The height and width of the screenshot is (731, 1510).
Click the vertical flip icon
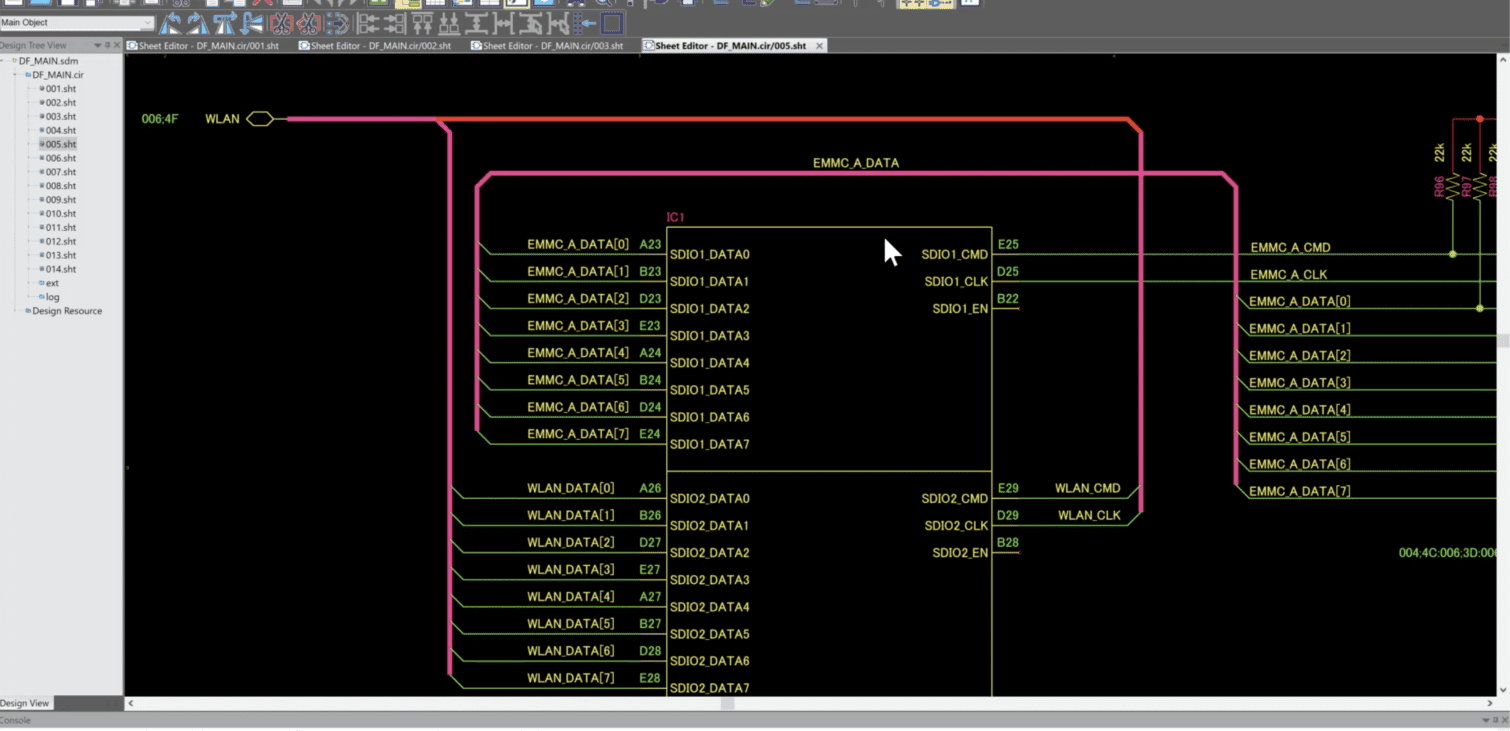coord(253,23)
